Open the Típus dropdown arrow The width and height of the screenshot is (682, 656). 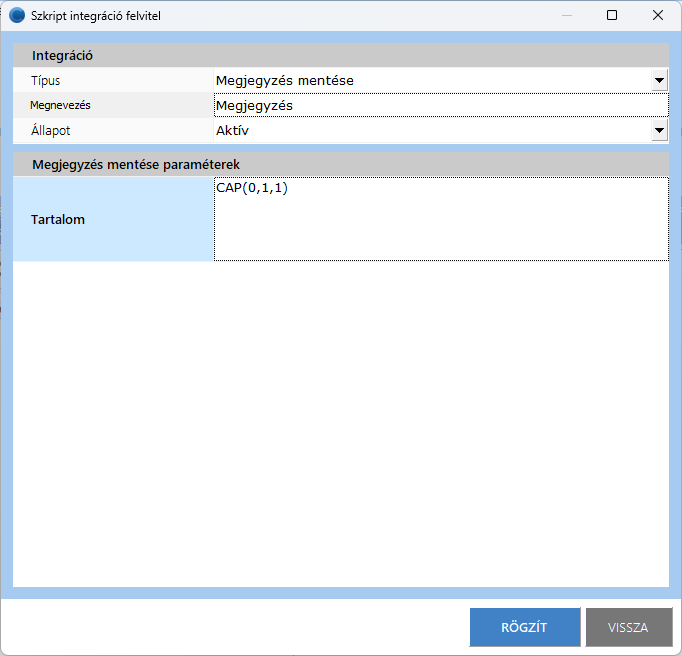(x=659, y=81)
